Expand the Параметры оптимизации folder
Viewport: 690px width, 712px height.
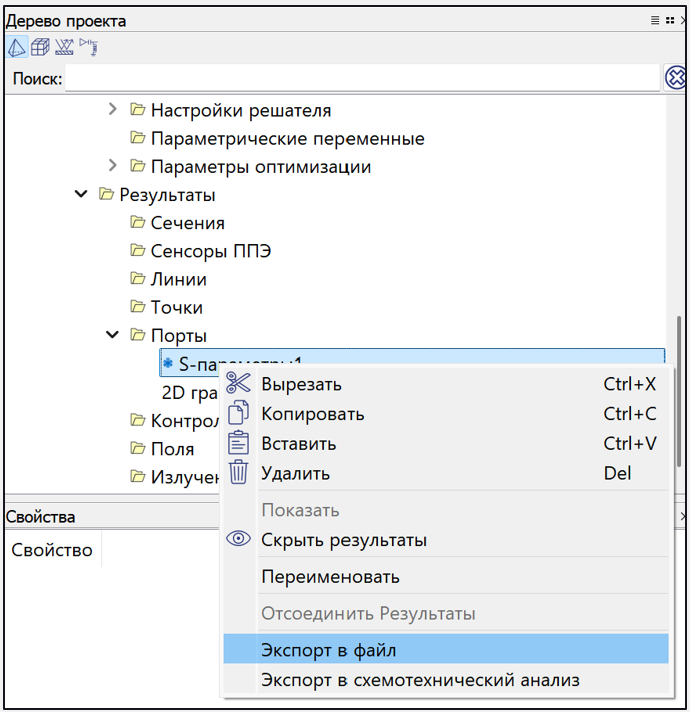[113, 166]
